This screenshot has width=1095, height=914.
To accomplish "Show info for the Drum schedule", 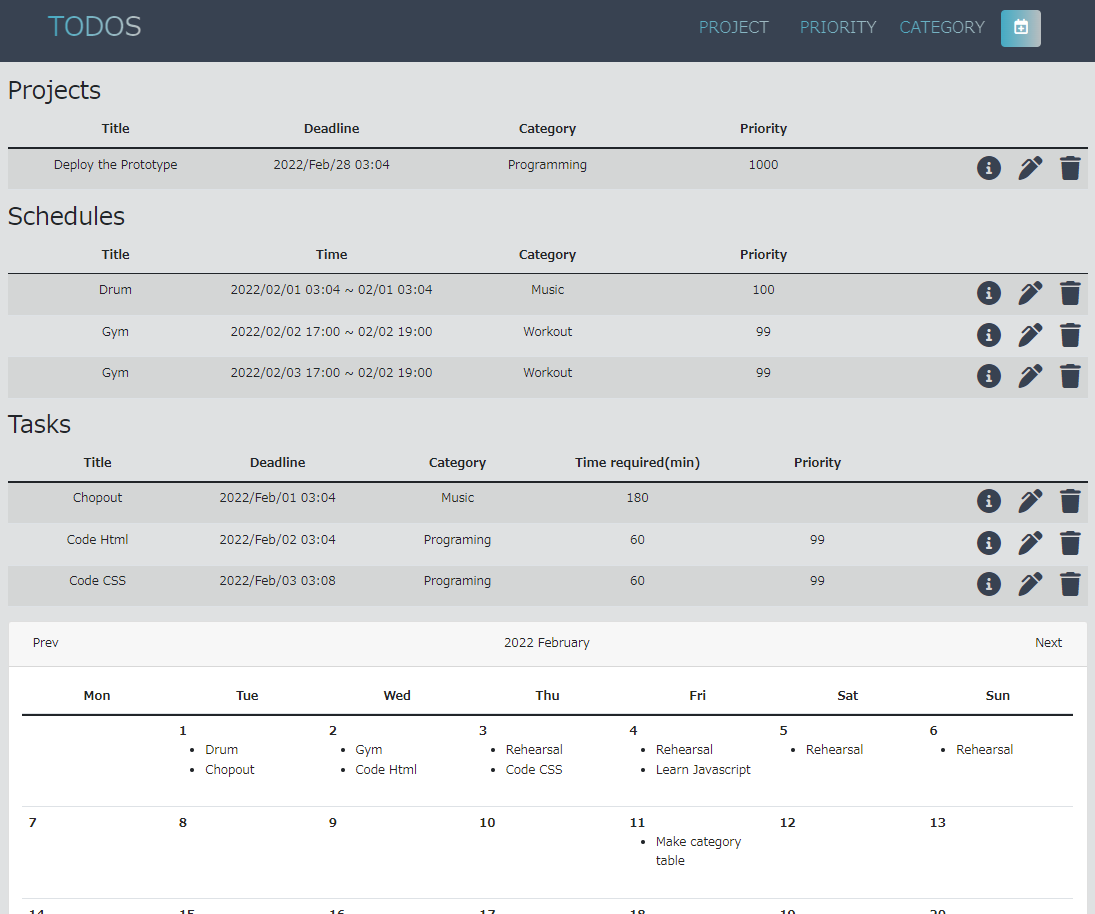I will [988, 293].
